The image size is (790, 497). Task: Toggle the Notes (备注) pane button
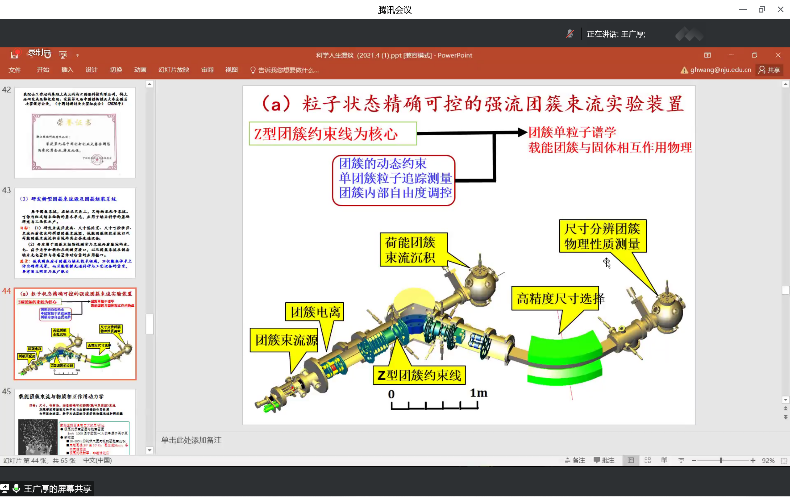[x=575, y=460]
